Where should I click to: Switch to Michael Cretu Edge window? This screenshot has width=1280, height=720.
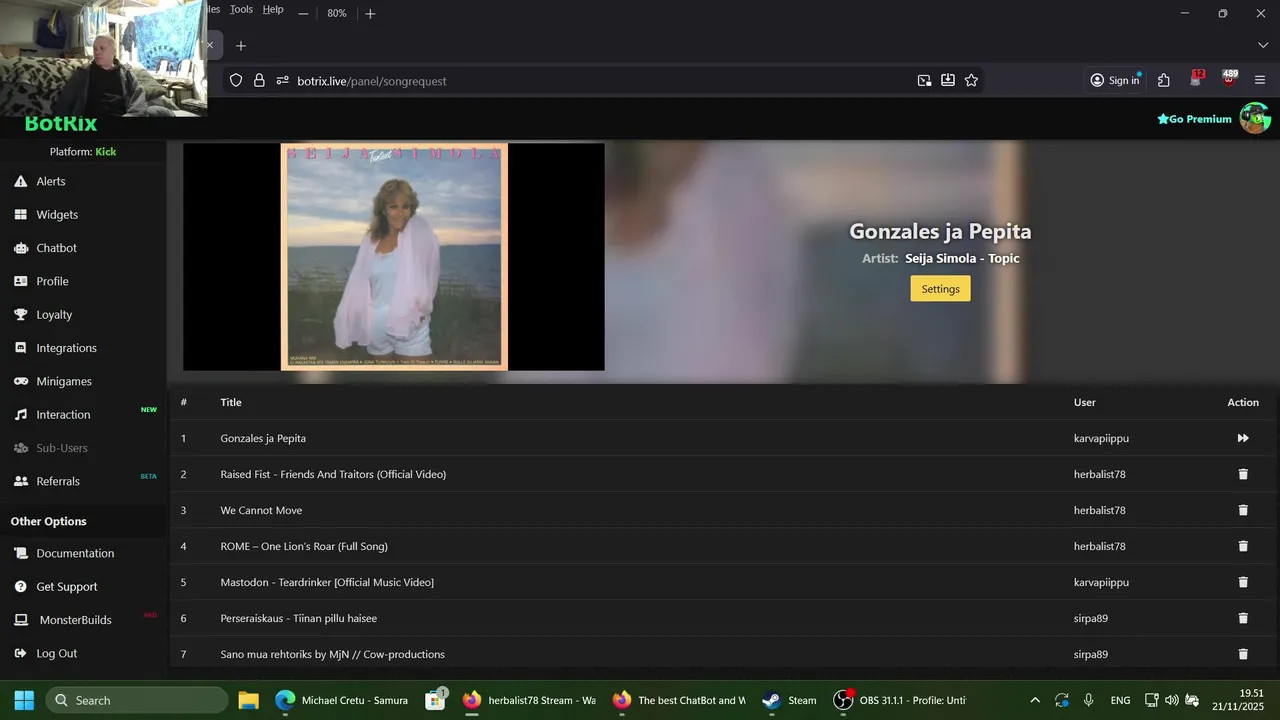(341, 700)
